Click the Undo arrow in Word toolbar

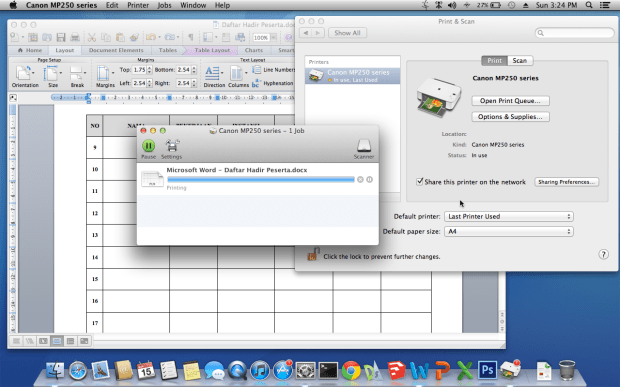click(151, 37)
